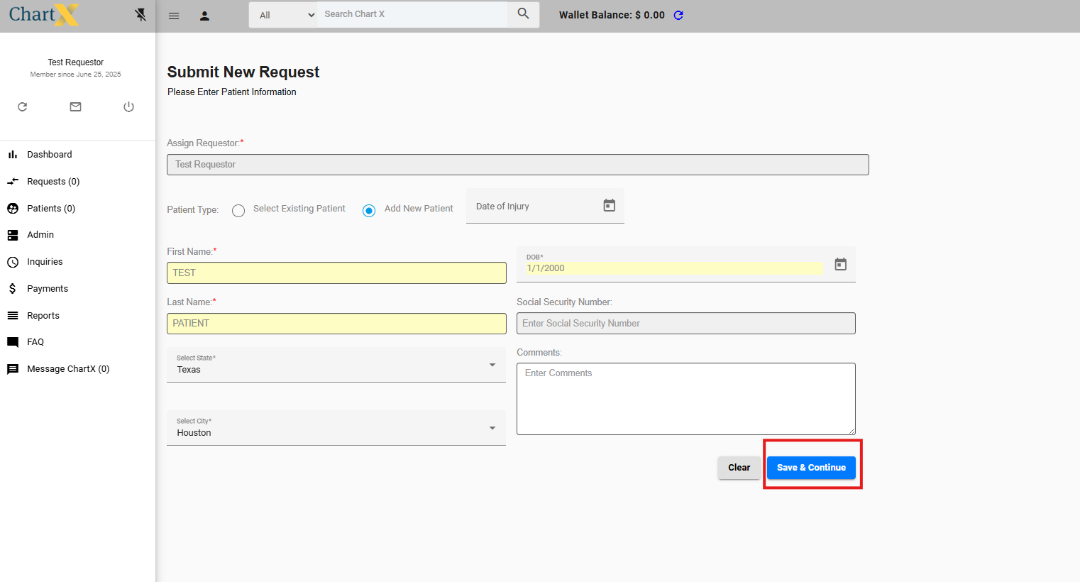1080x582 pixels.
Task: Click the Clear button
Action: click(x=739, y=468)
